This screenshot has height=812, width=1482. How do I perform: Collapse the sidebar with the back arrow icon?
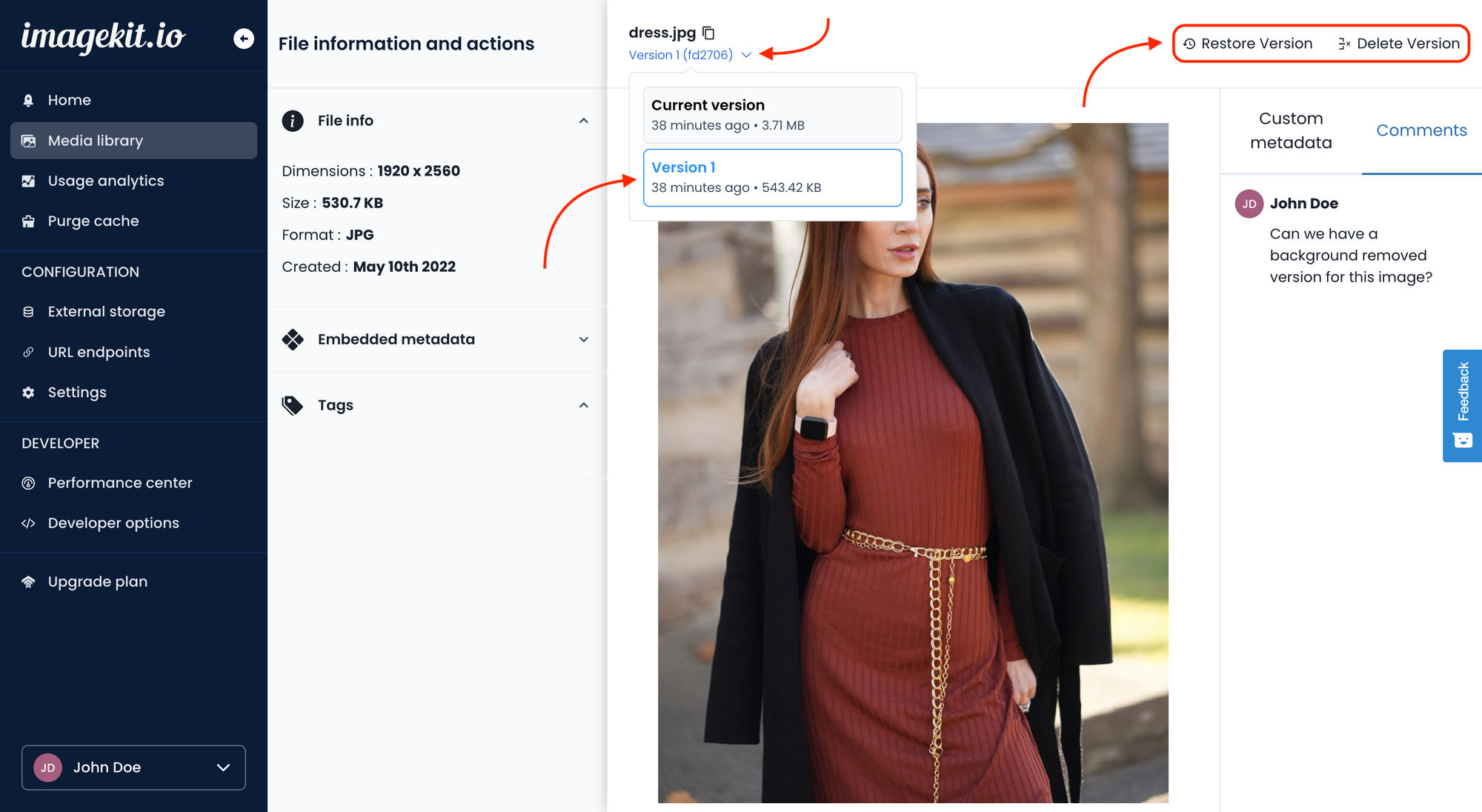pos(244,39)
